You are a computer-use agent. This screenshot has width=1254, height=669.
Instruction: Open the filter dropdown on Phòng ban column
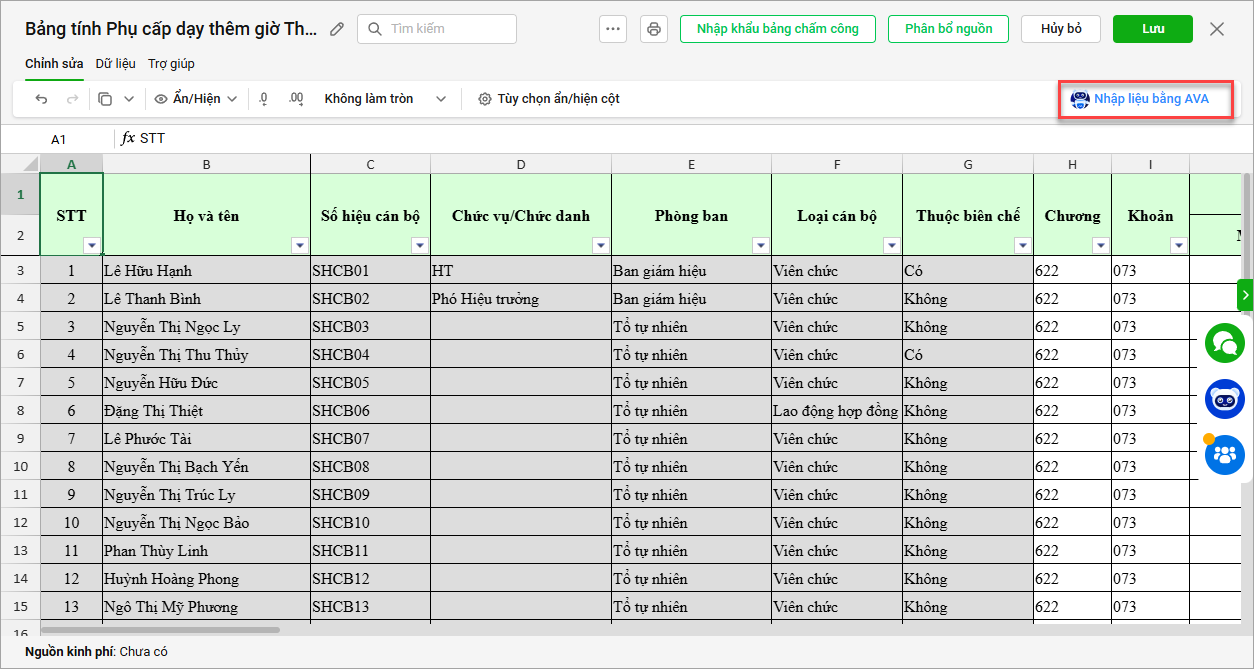(x=760, y=245)
